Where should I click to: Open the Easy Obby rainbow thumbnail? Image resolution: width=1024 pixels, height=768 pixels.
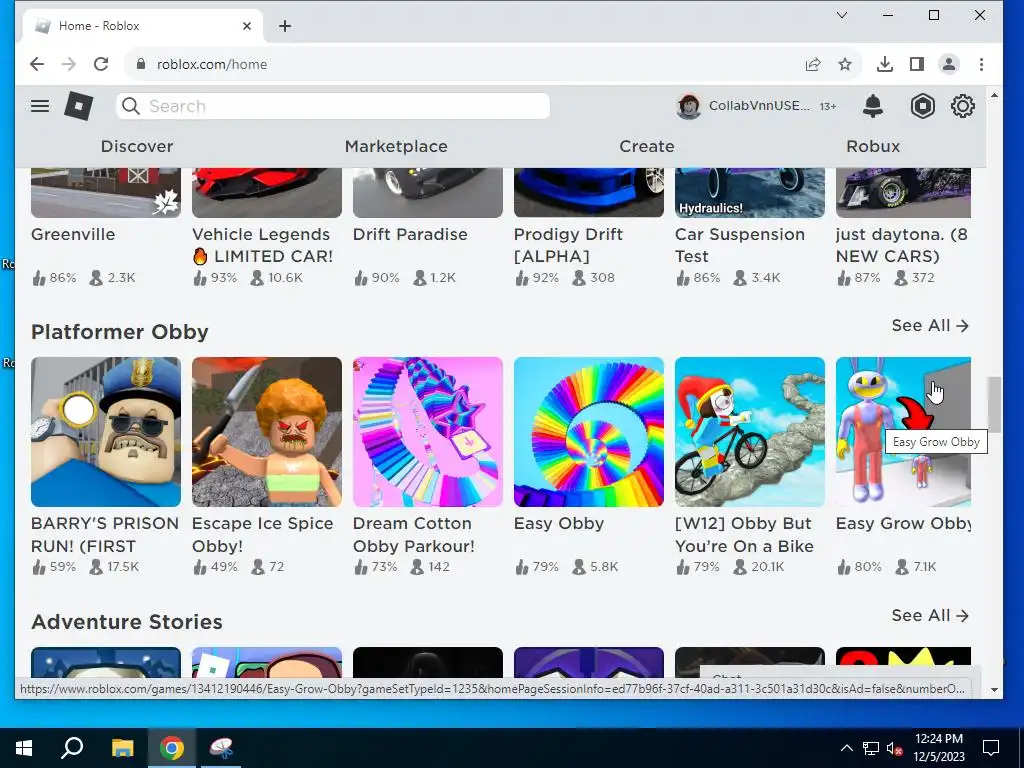pos(588,432)
